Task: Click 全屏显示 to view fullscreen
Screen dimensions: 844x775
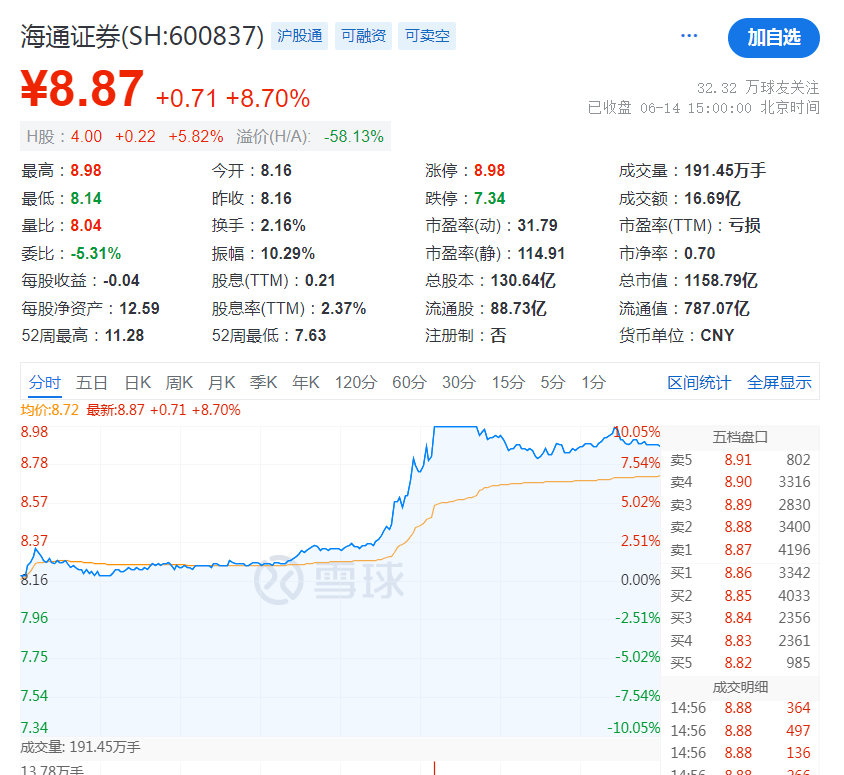Action: point(779,383)
